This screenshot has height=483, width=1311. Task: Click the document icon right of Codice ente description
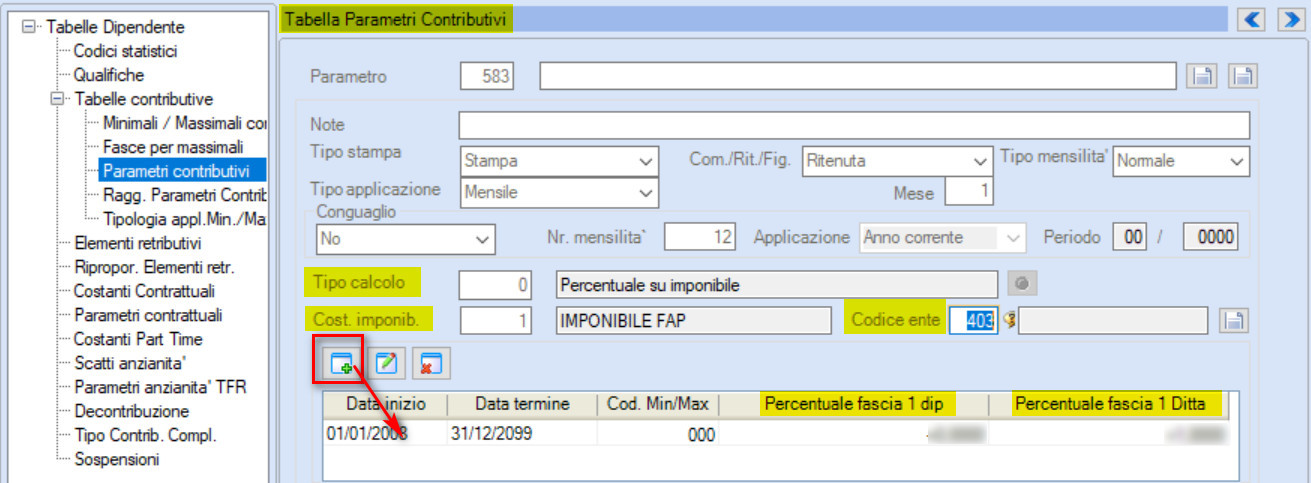tap(1234, 320)
